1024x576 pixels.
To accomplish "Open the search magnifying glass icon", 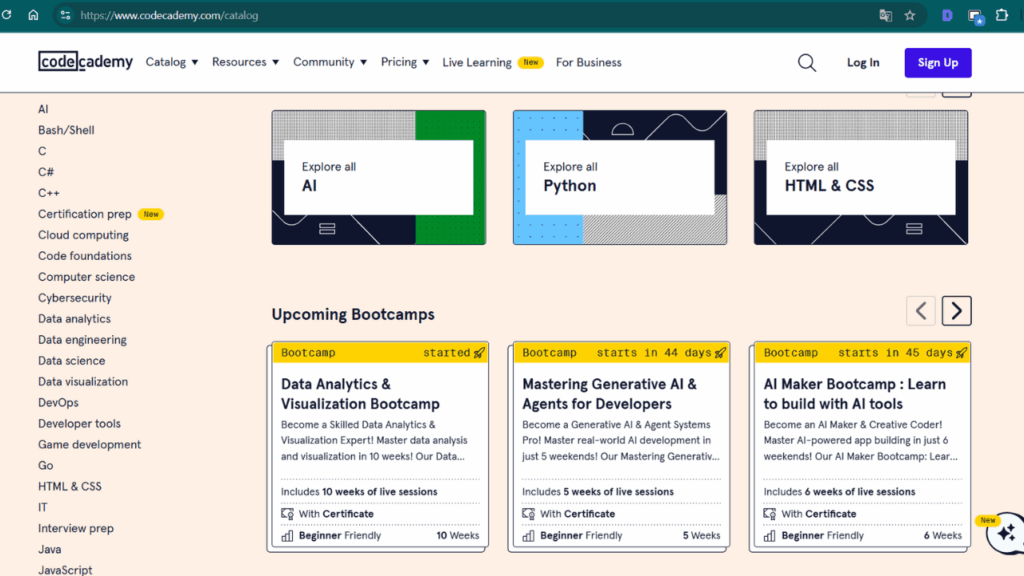I will 807,62.
